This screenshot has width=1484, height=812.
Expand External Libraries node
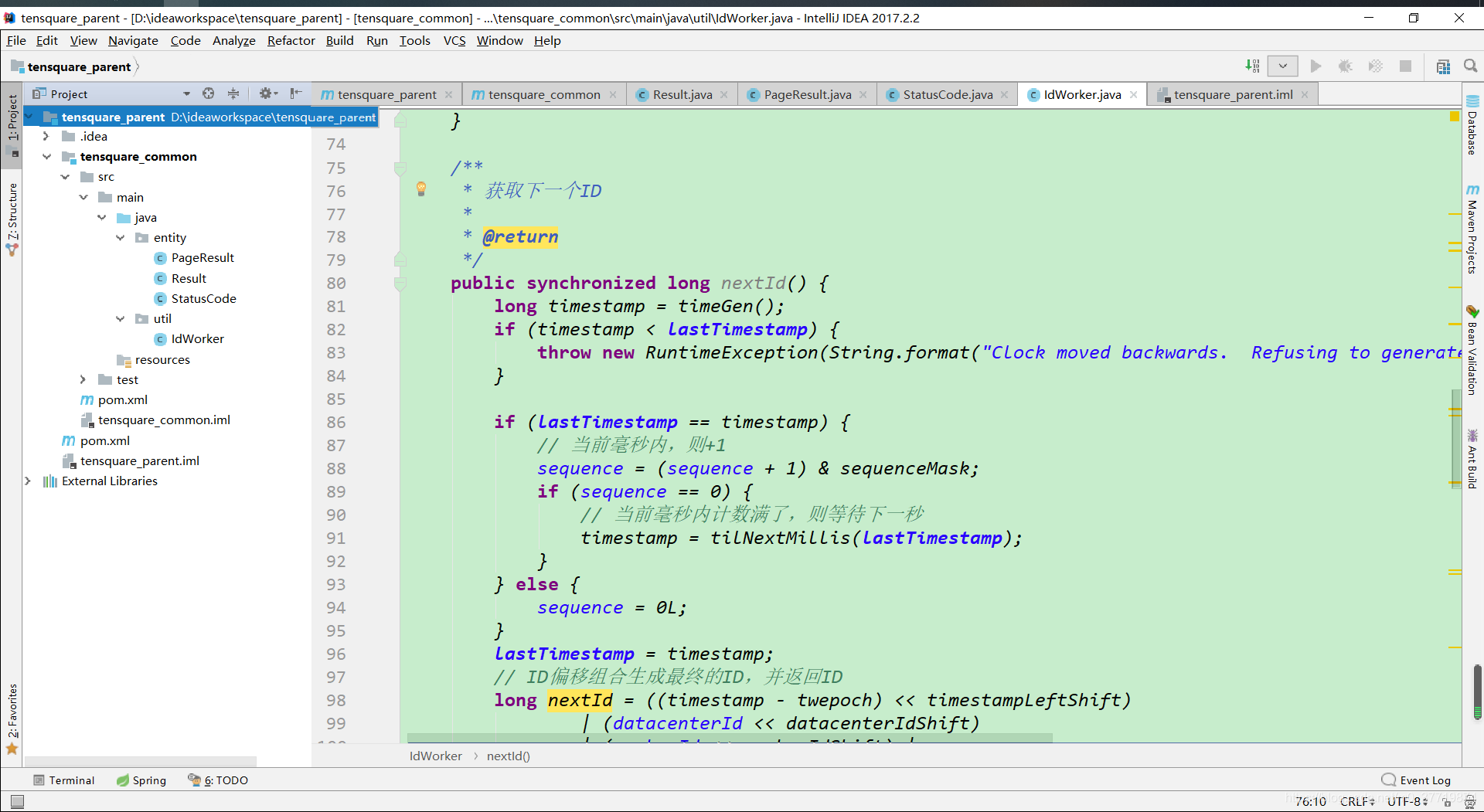tap(28, 481)
